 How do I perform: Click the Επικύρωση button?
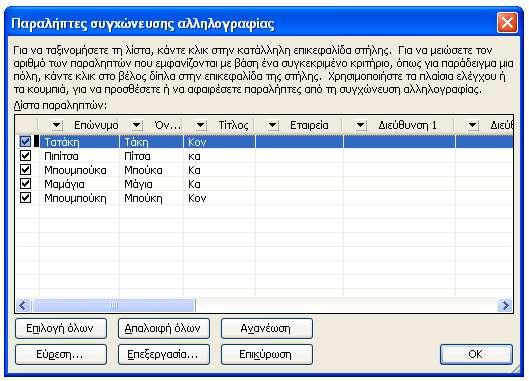pos(267,354)
